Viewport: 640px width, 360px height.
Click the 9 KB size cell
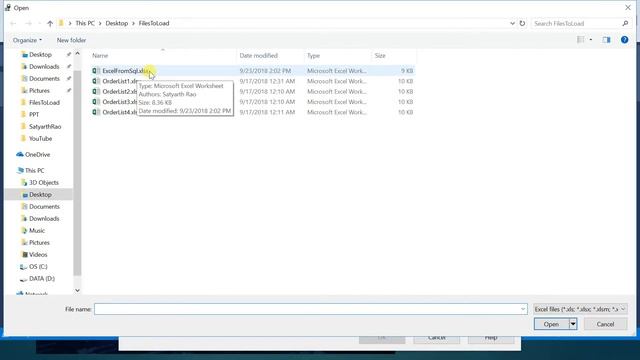tap(407, 71)
